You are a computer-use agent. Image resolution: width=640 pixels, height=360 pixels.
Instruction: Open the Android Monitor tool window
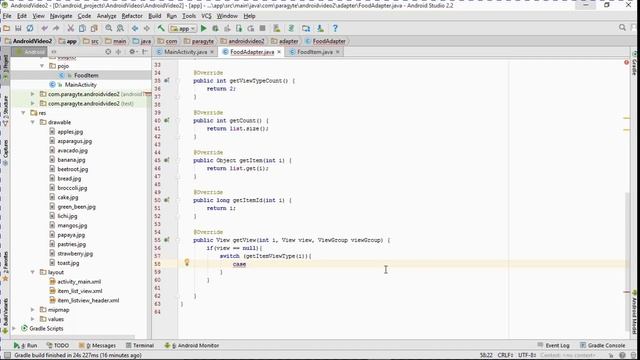[191, 345]
